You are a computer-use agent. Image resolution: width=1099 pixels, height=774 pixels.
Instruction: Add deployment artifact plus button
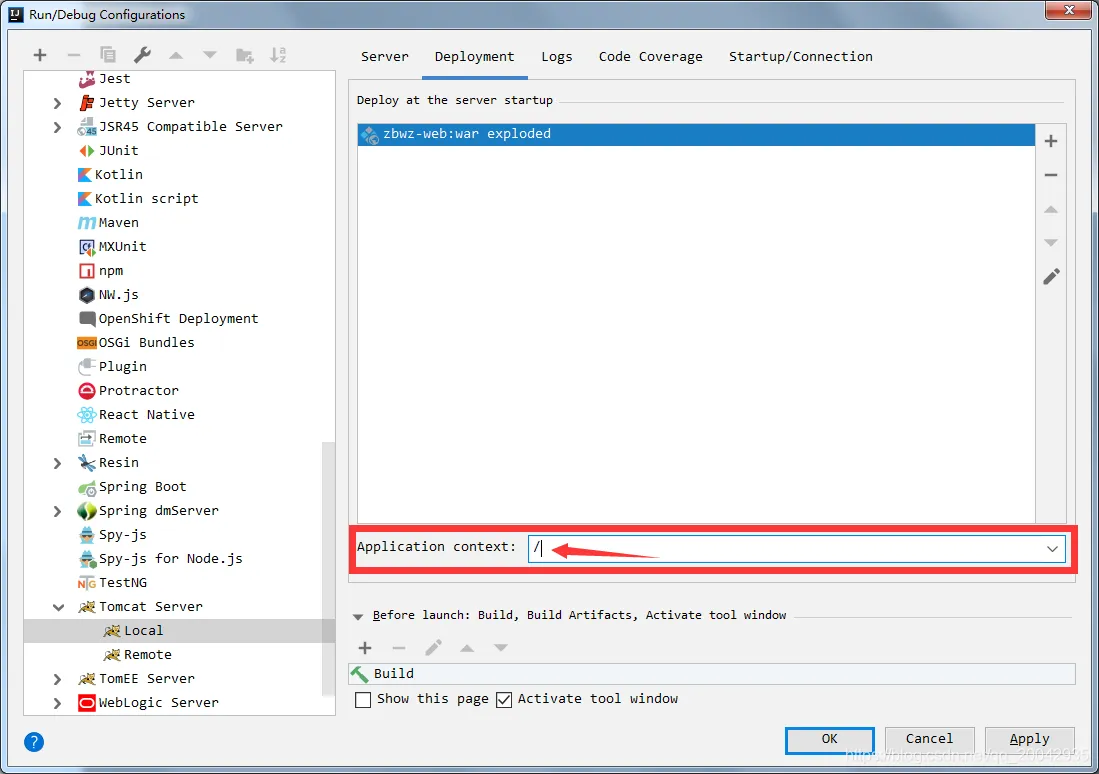tap(1051, 141)
